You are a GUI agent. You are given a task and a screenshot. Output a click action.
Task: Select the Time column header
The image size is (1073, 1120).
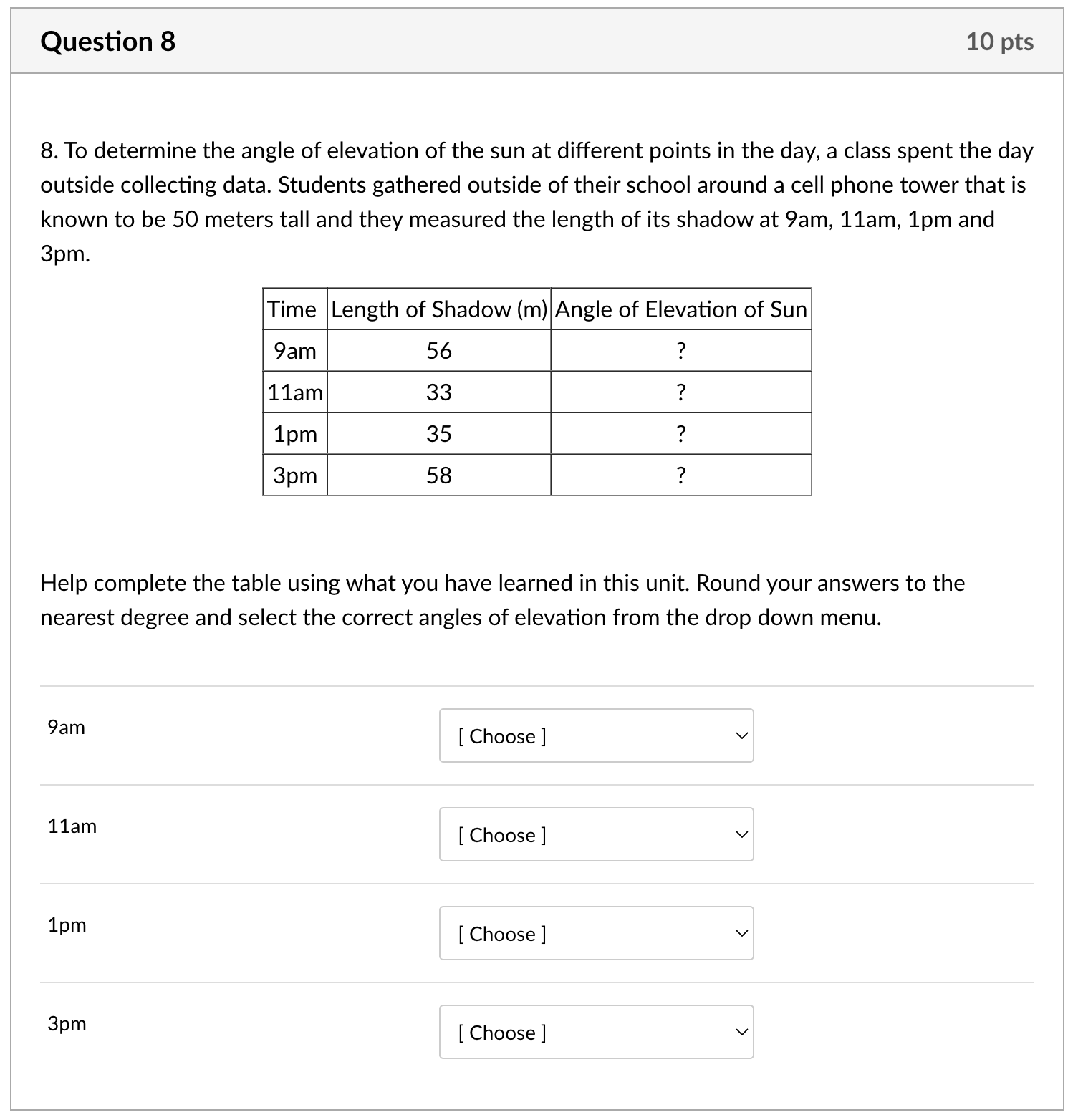pos(294,309)
